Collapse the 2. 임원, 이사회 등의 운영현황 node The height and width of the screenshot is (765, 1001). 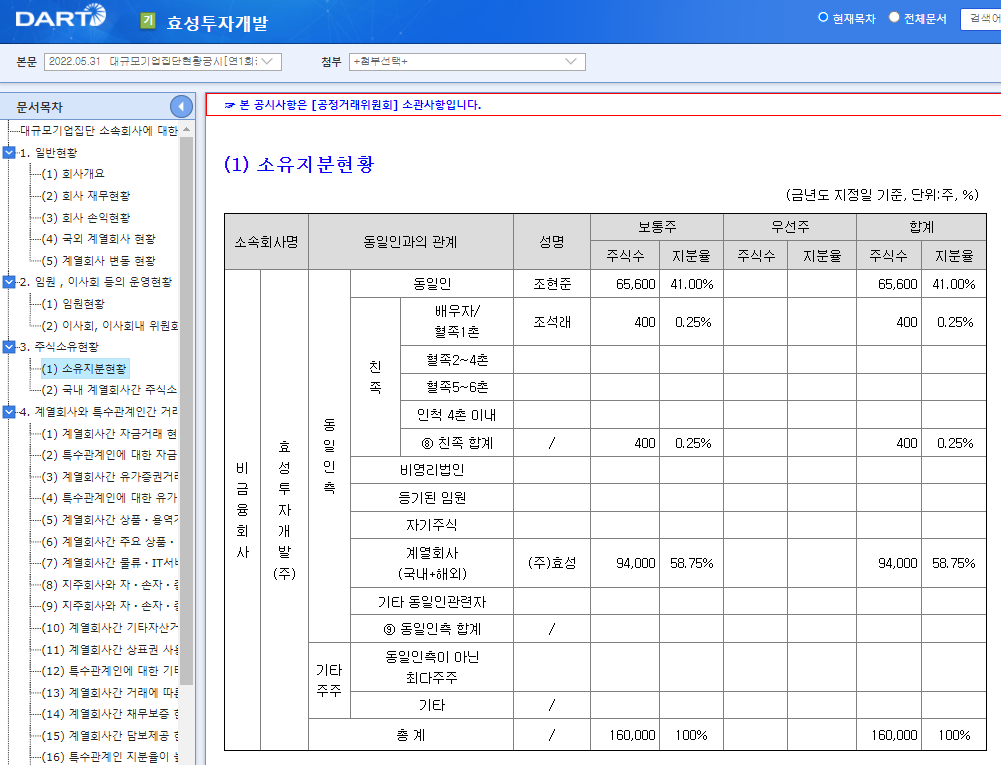pyautogui.click(x=10, y=282)
